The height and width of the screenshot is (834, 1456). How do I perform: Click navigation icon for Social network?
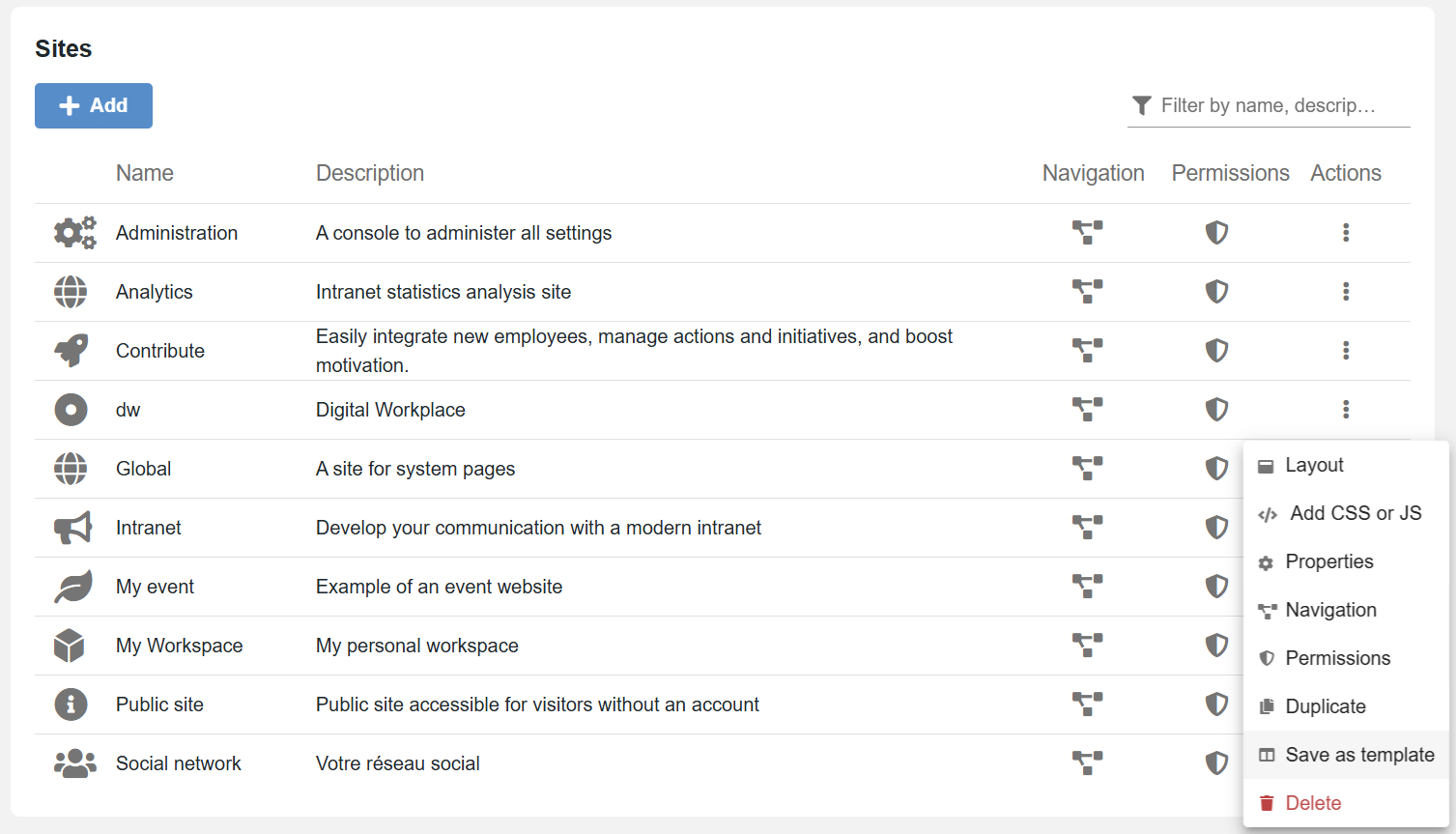click(1087, 763)
